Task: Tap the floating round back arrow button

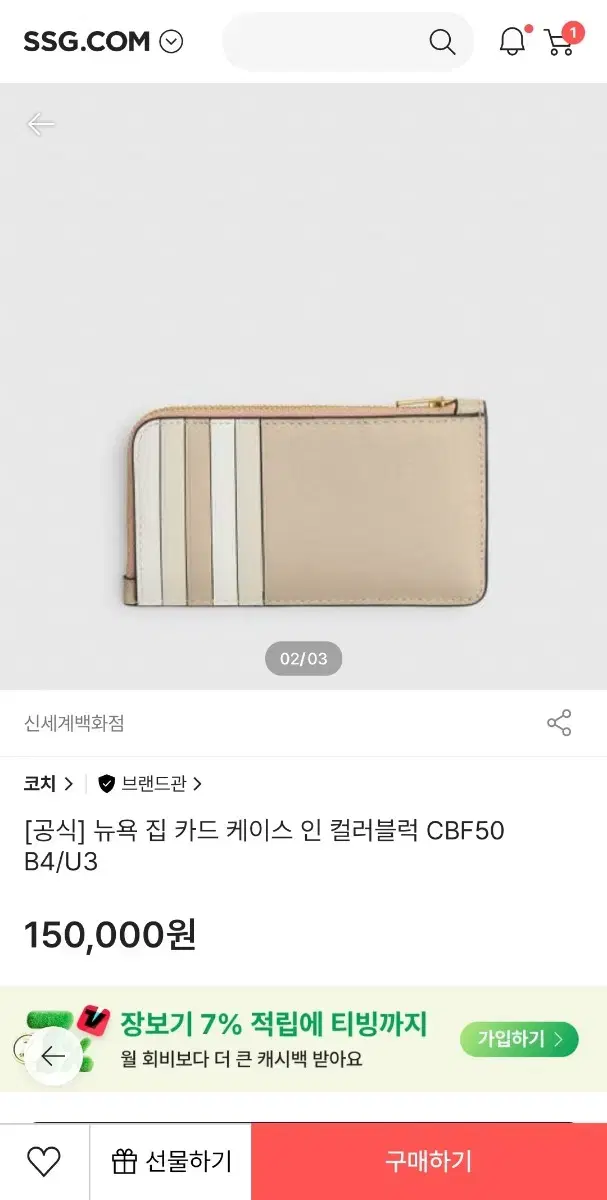Action: tap(52, 1056)
